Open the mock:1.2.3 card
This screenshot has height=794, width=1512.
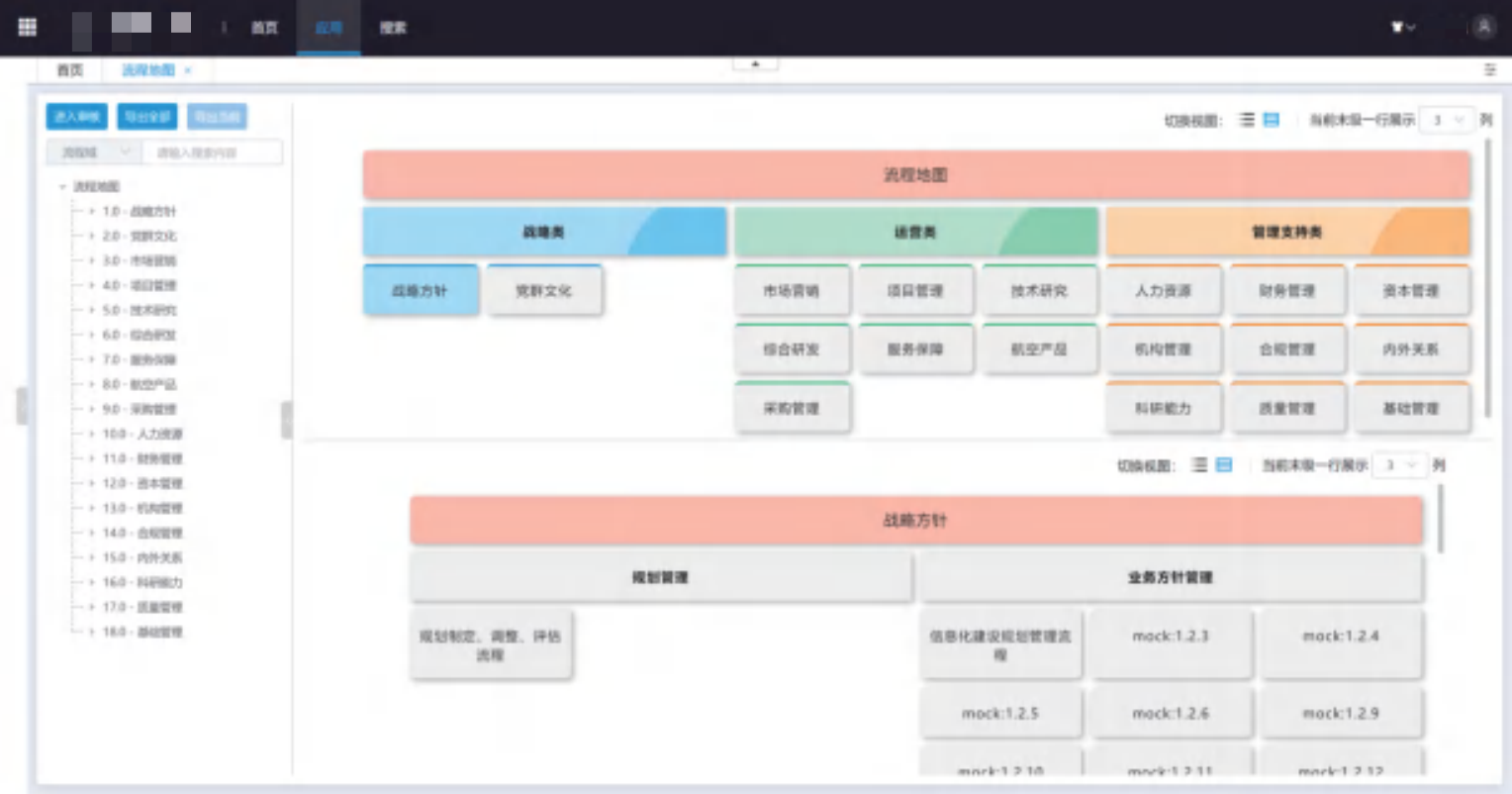click(x=1171, y=645)
